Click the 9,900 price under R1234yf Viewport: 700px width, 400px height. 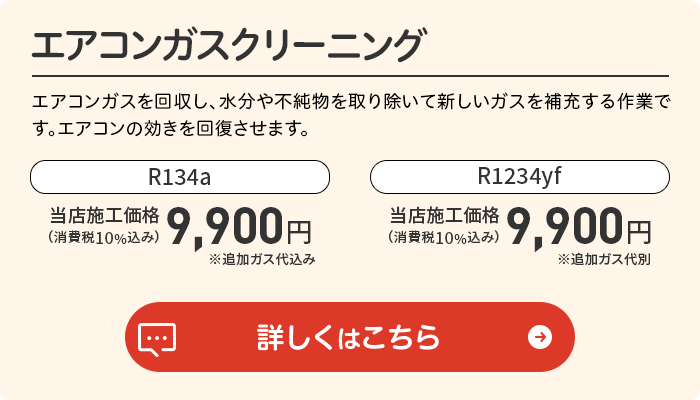point(565,227)
